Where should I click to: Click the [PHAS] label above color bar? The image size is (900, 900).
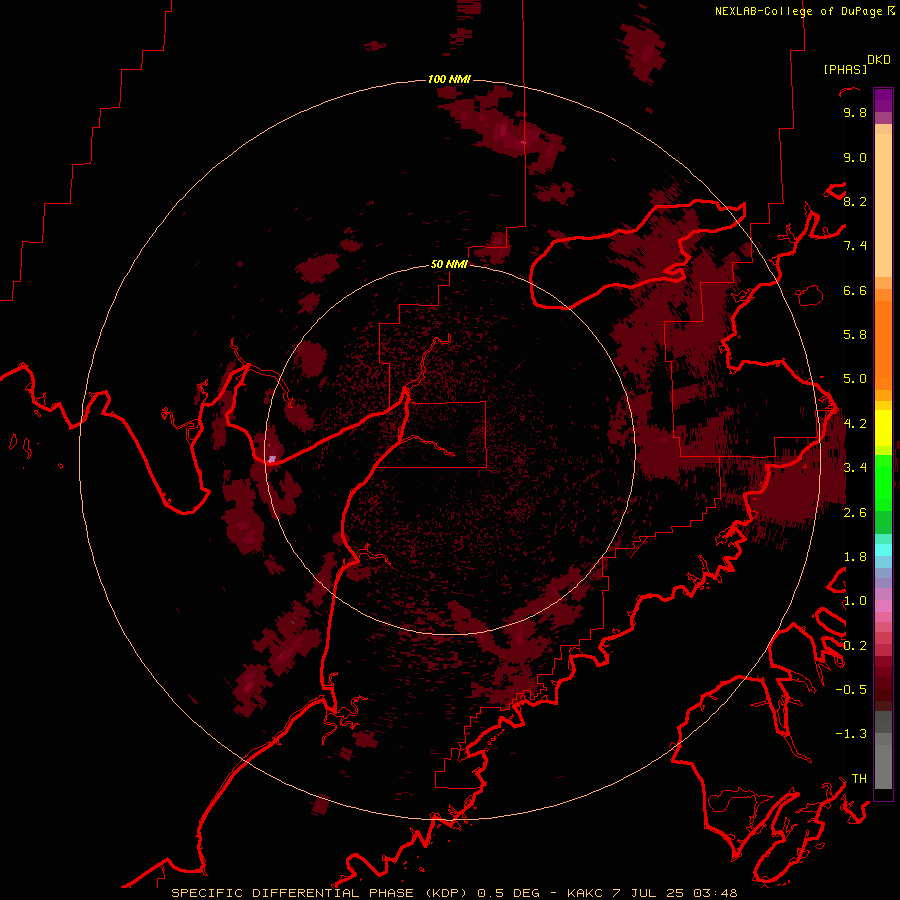(x=845, y=69)
